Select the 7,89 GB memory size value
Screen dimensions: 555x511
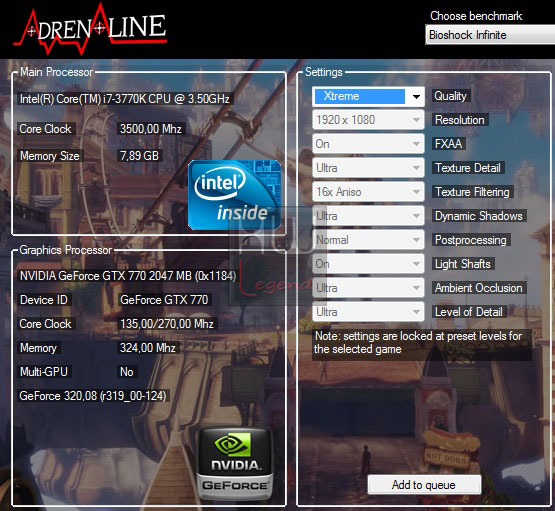(139, 156)
